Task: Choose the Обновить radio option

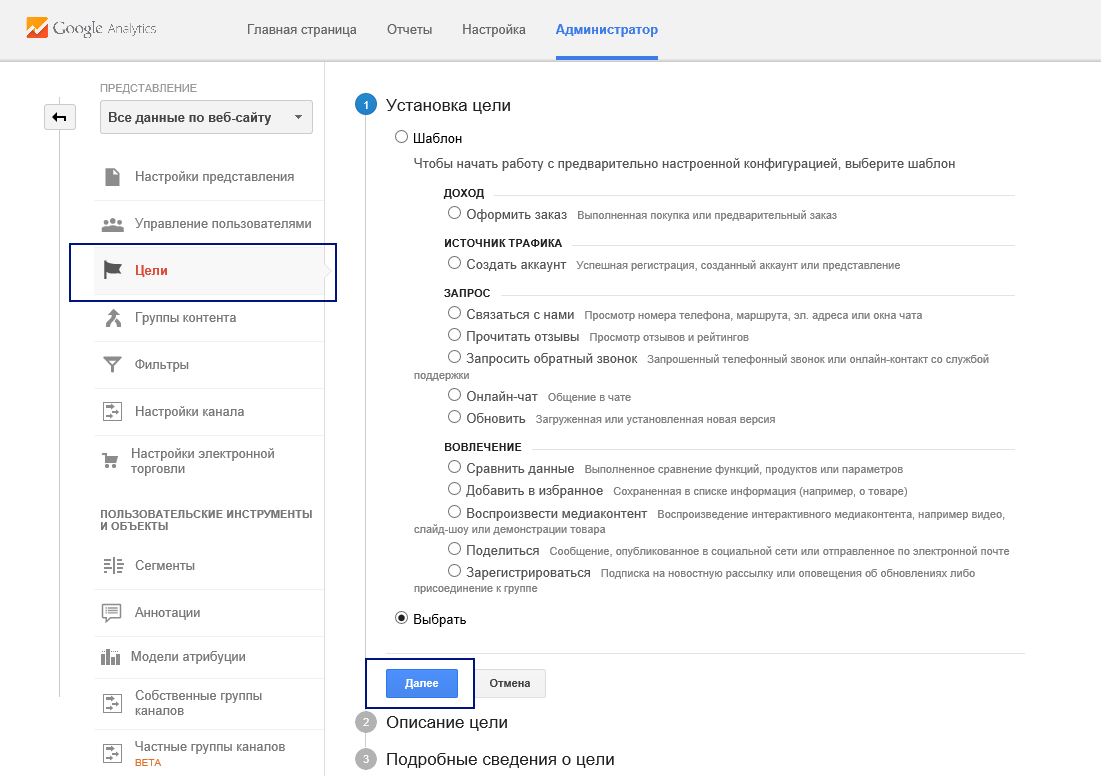Action: click(x=454, y=417)
